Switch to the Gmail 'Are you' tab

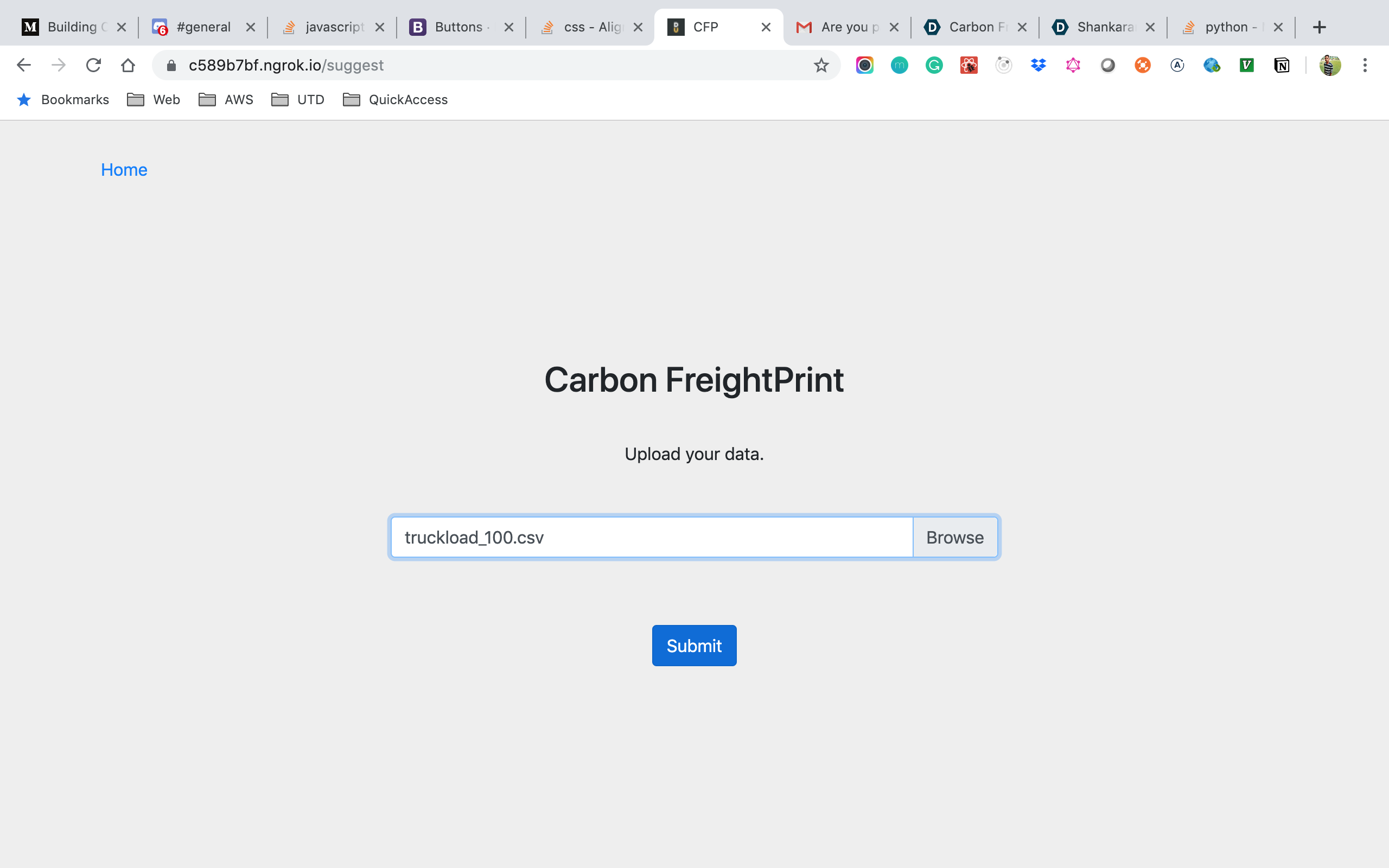pyautogui.click(x=844, y=27)
